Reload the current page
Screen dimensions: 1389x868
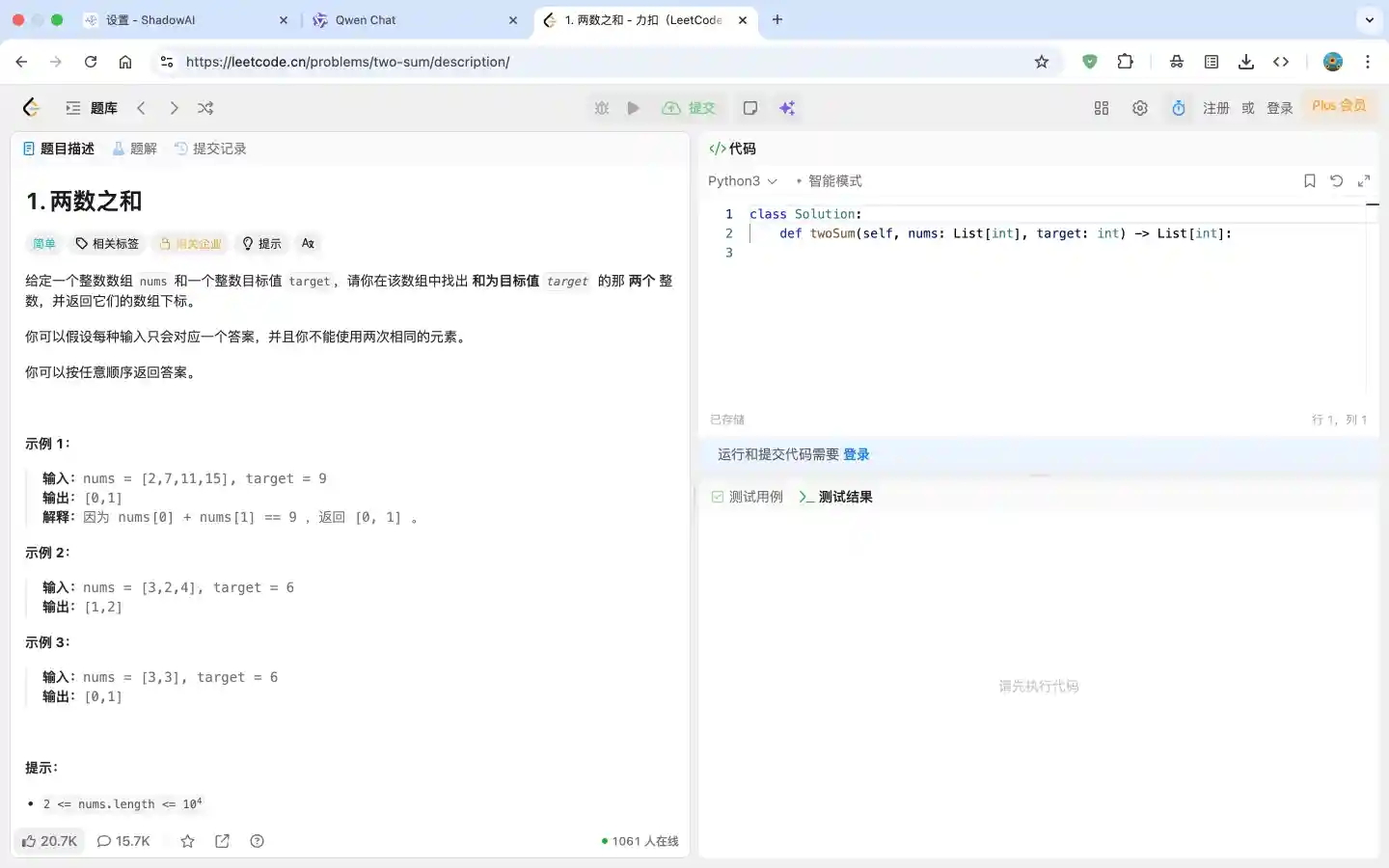tap(91, 62)
